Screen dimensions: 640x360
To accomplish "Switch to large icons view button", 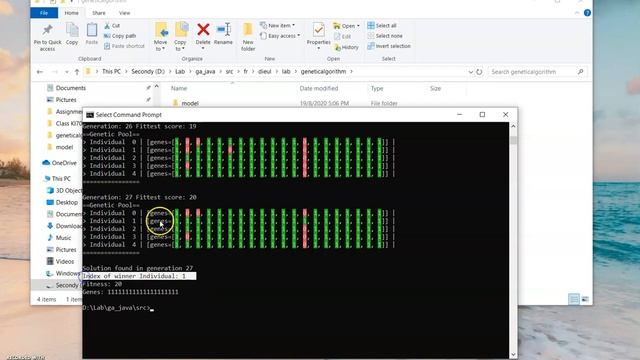I will click(x=585, y=299).
